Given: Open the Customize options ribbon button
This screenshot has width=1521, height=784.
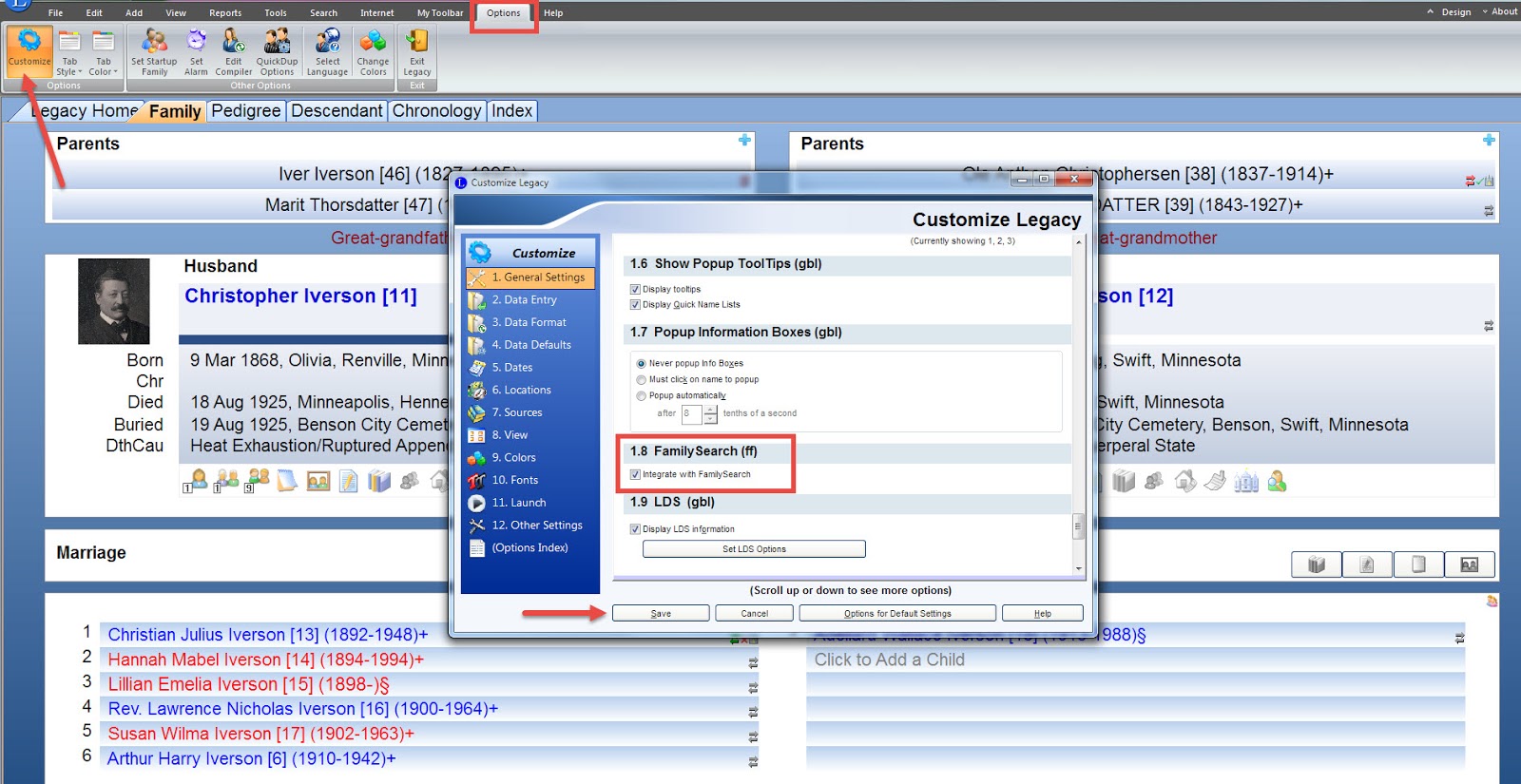Looking at the screenshot, I should point(29,51).
